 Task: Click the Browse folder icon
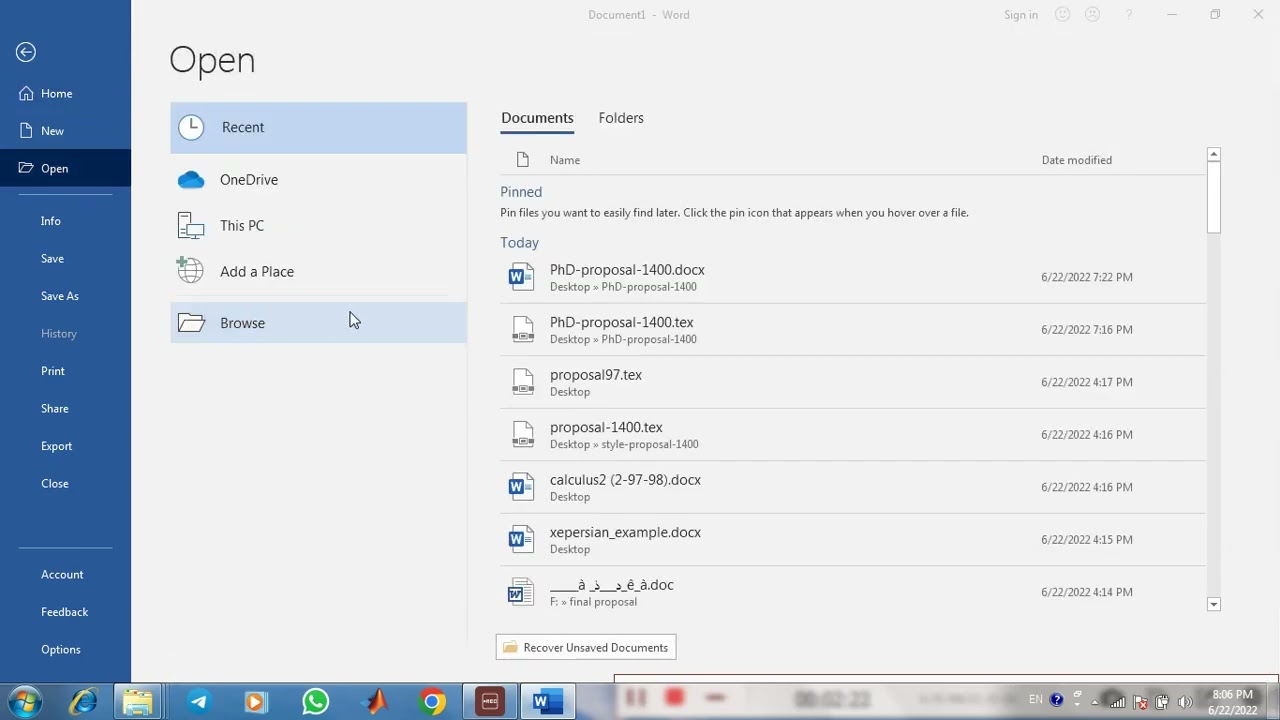pos(191,322)
